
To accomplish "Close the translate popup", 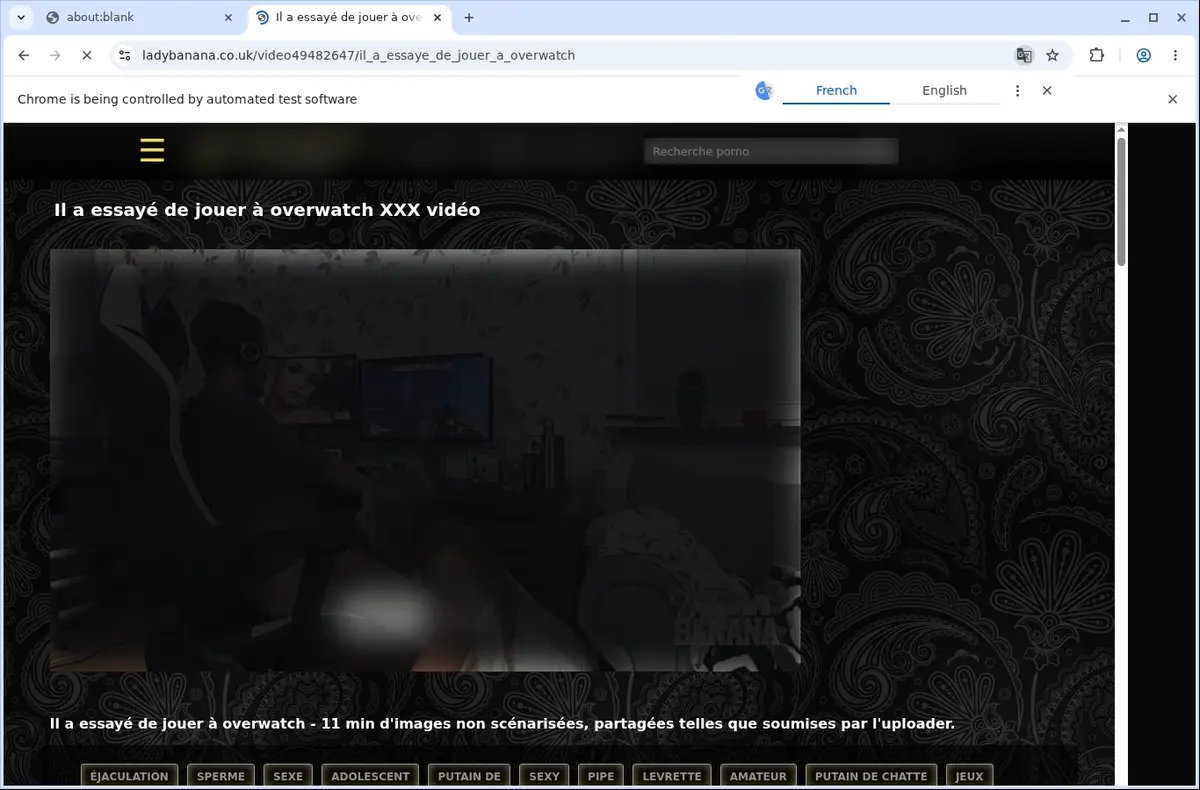I will click(1047, 90).
